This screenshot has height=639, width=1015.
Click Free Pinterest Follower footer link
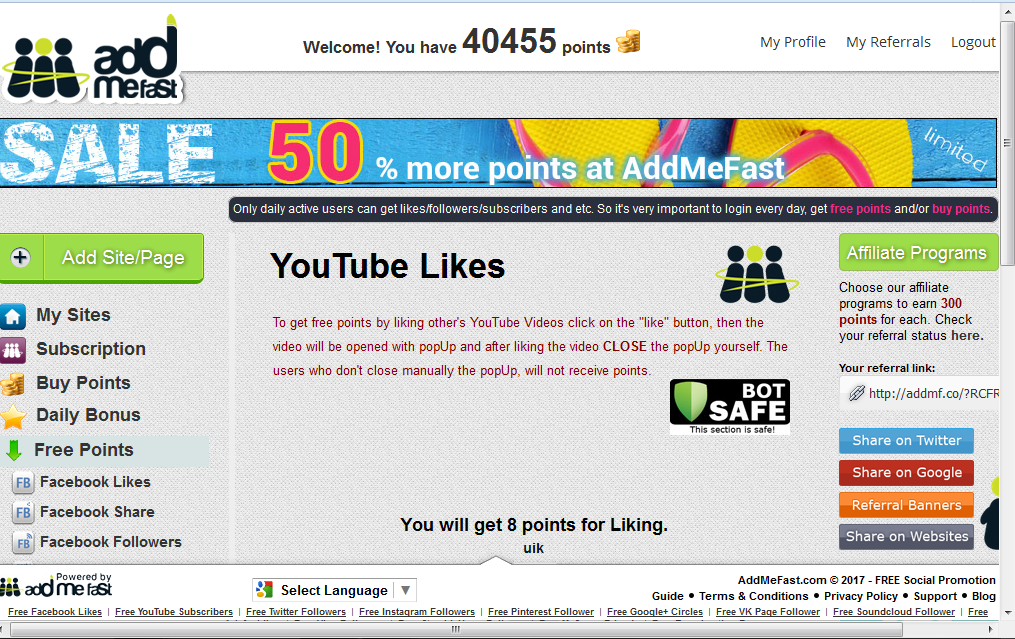coord(541,611)
